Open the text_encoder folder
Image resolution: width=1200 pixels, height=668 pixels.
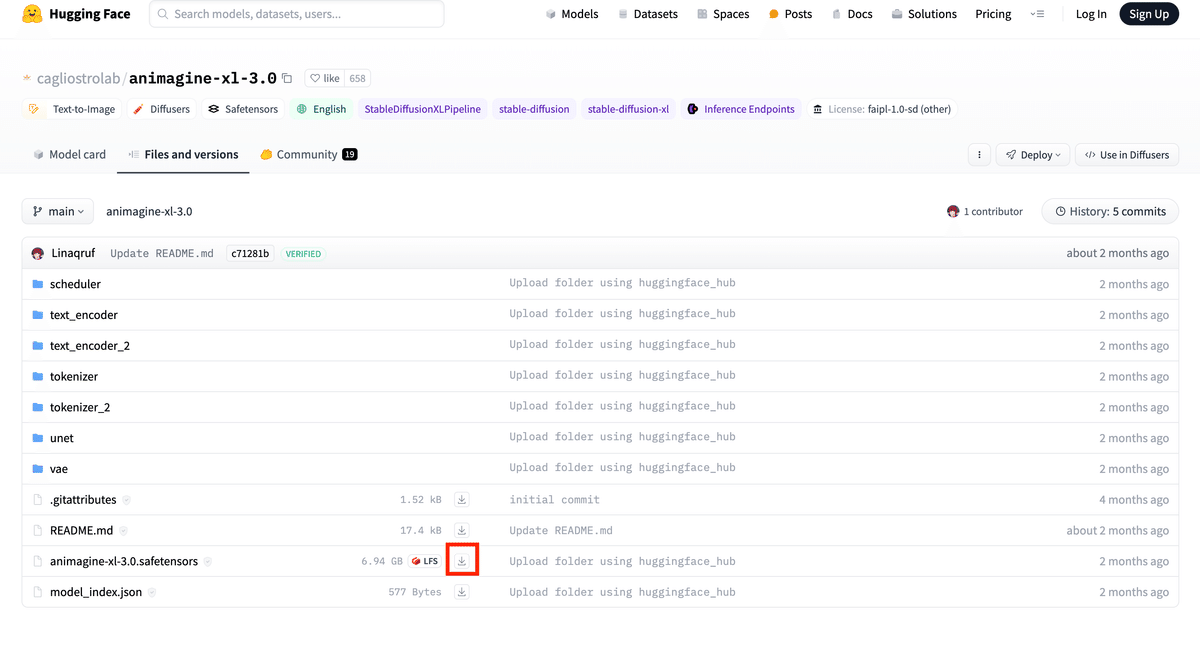84,315
